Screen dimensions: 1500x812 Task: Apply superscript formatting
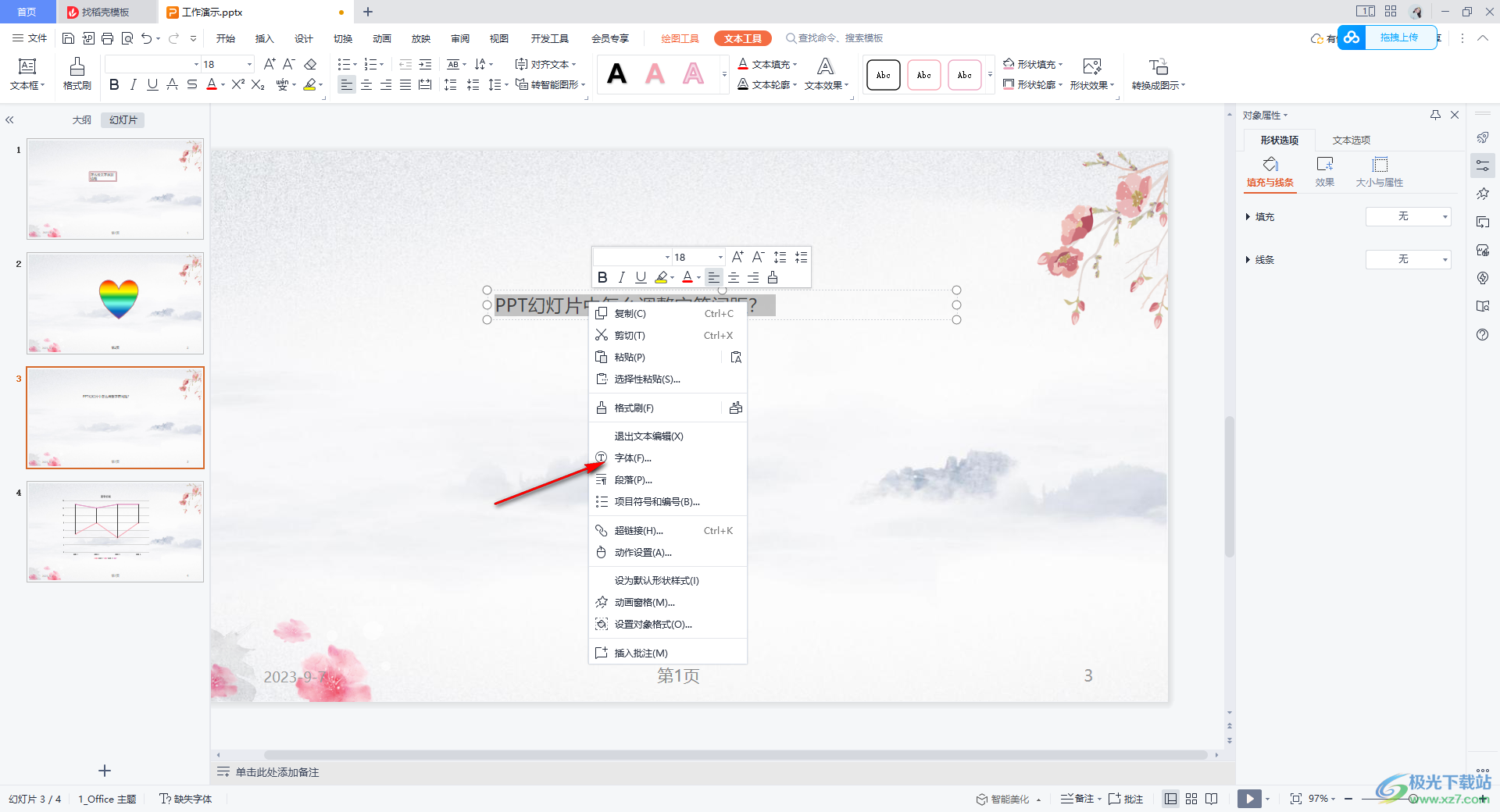(238, 84)
